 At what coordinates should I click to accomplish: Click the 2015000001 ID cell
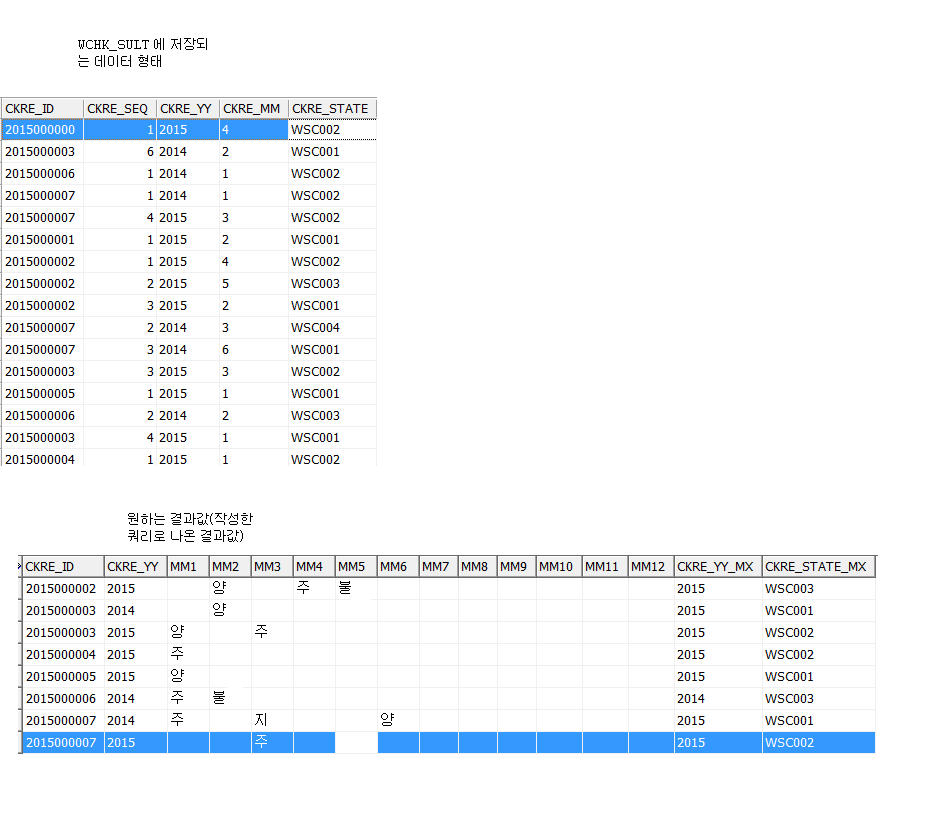(40, 240)
